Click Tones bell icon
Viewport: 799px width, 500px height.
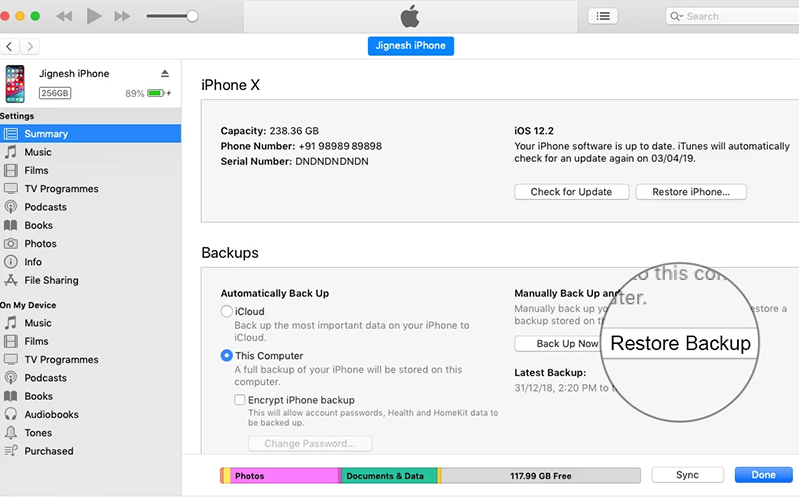click(x=11, y=432)
